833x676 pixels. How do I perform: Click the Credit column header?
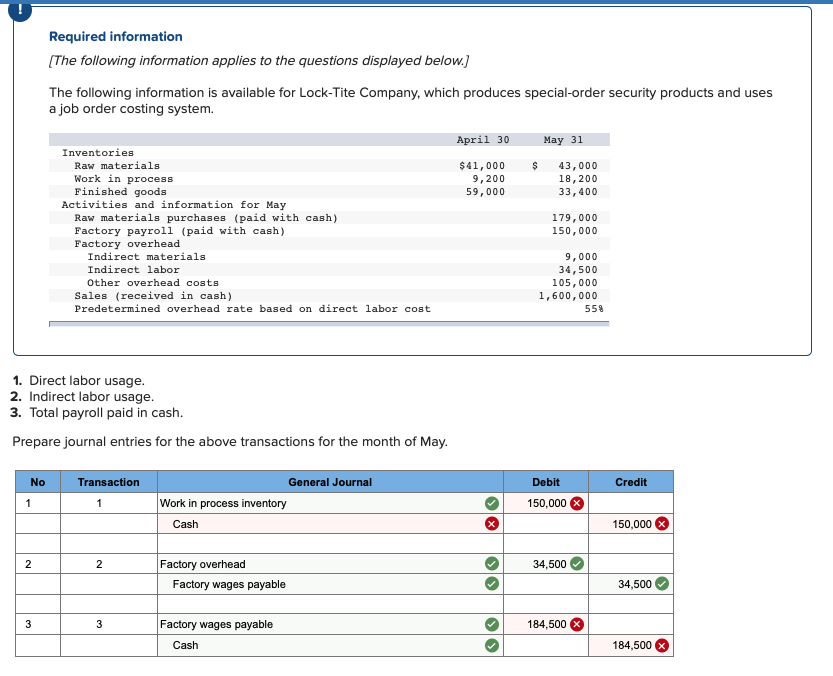[x=631, y=482]
